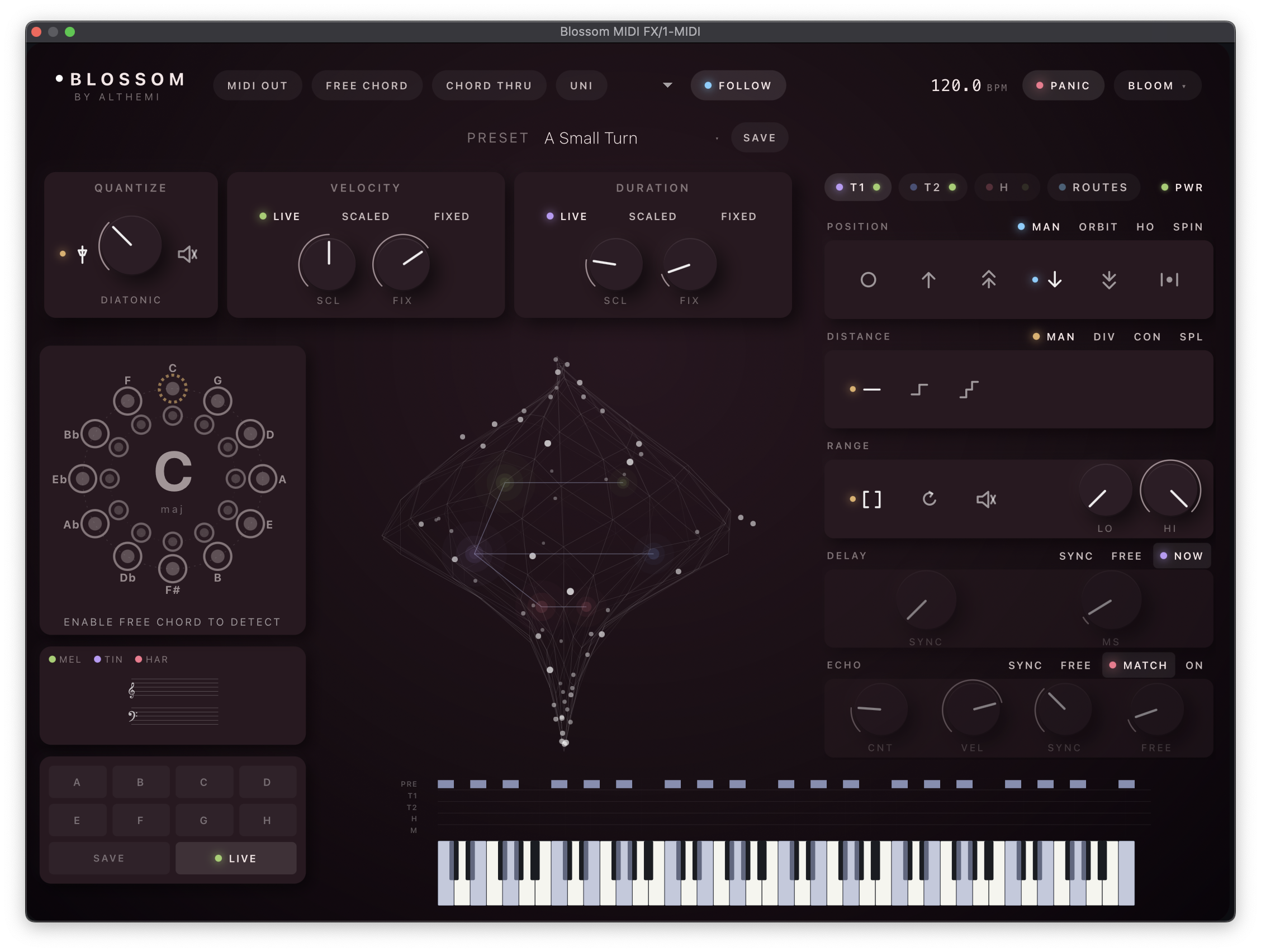Open the preset list for A Small Turn
This screenshot has width=1261, height=952.
(632, 138)
